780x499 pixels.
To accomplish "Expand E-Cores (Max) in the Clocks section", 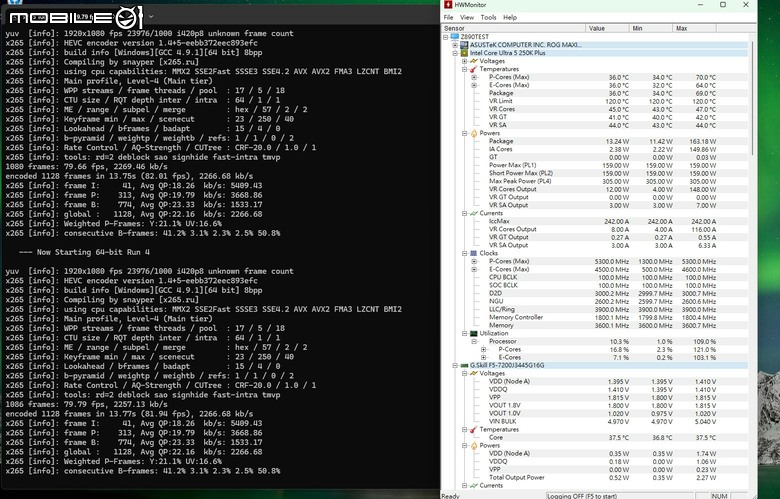I will click(474, 269).
